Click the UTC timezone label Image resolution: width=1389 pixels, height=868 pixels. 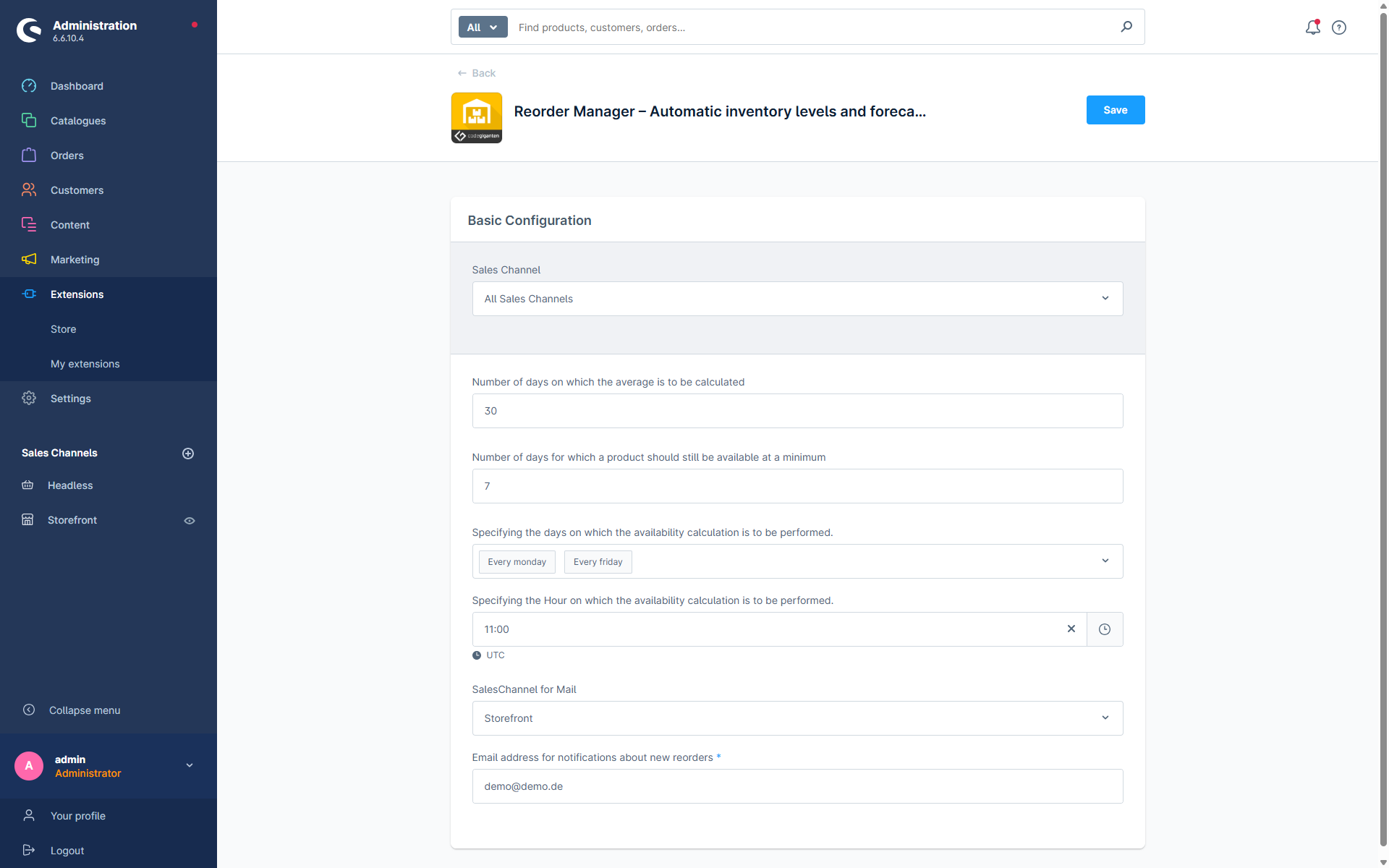pyautogui.click(x=496, y=655)
